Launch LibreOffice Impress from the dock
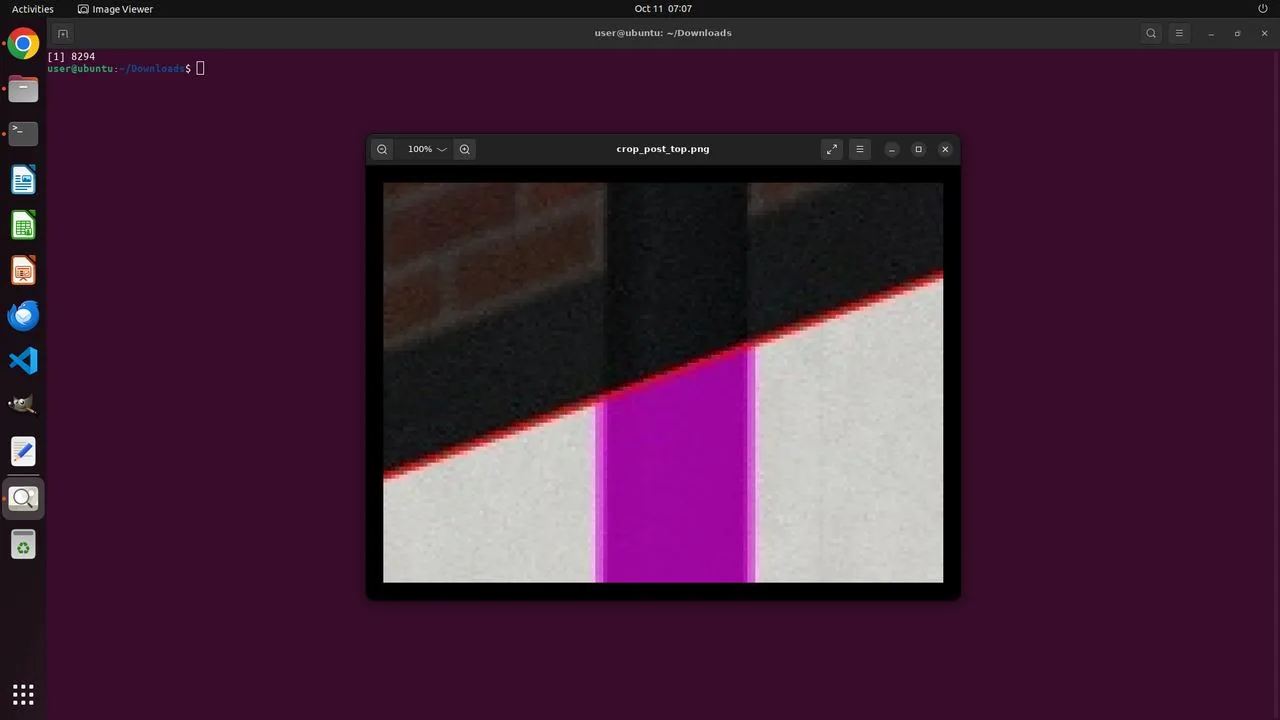1280x720 pixels. tap(23, 271)
